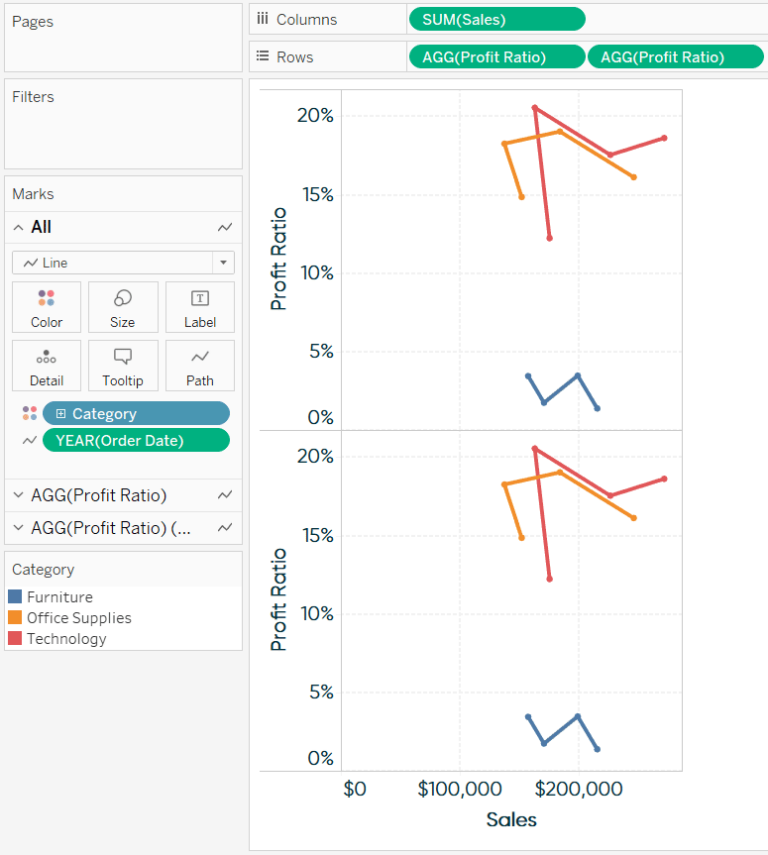Screen dimensions: 768x855
Task: Open the Detail button in the Marks card
Action: [46, 365]
